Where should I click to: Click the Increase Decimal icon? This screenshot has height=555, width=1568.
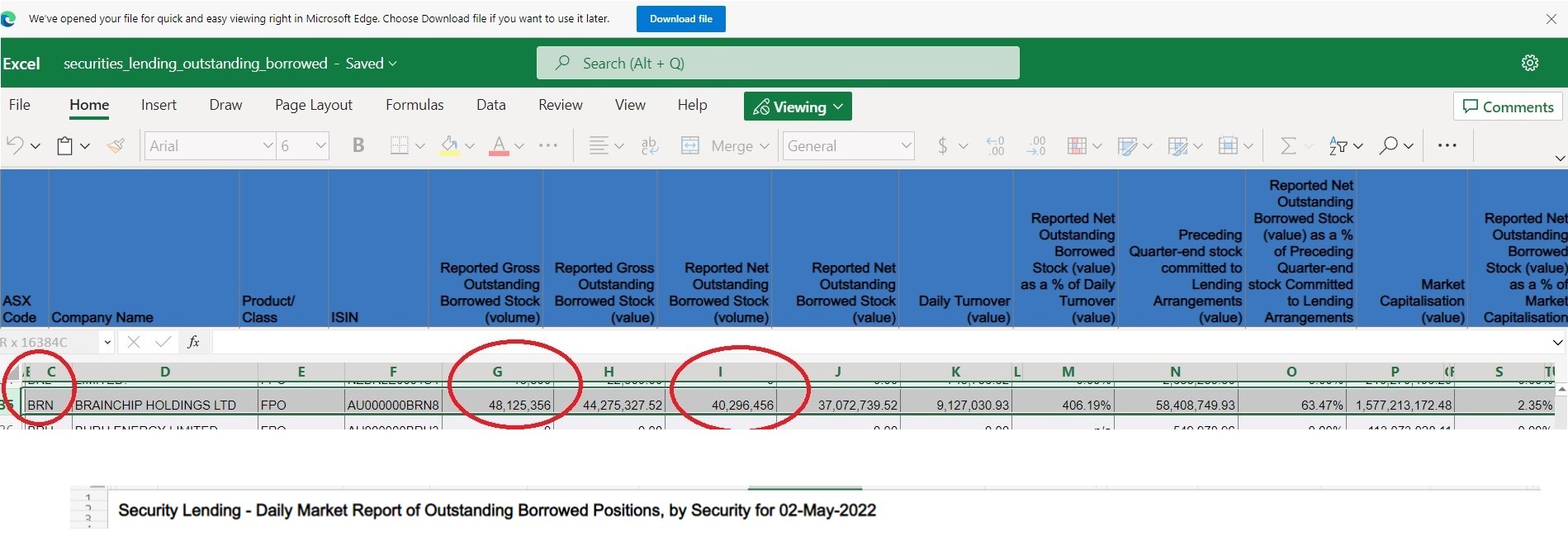point(995,146)
